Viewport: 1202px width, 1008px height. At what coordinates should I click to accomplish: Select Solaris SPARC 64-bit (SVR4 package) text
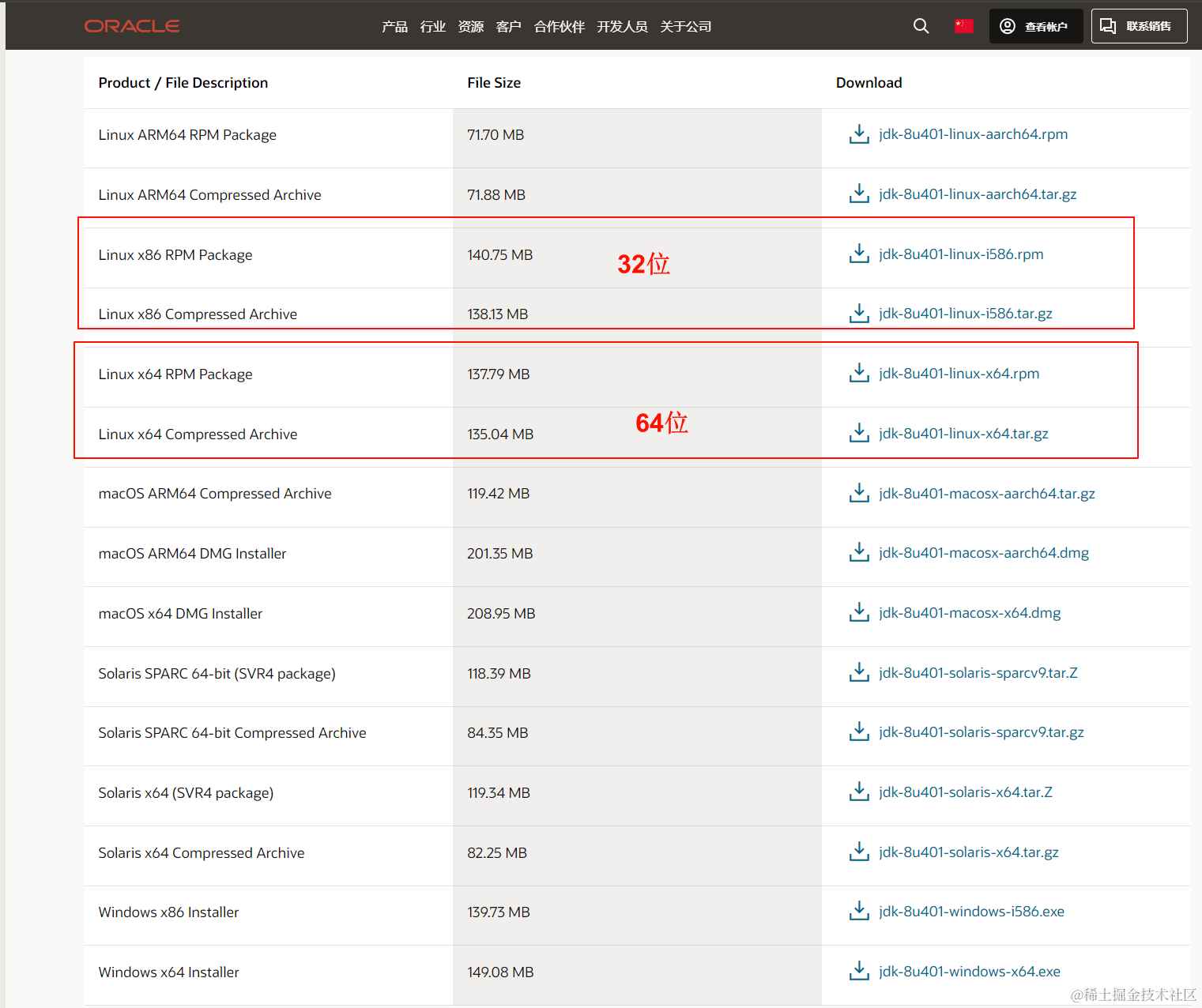(217, 674)
